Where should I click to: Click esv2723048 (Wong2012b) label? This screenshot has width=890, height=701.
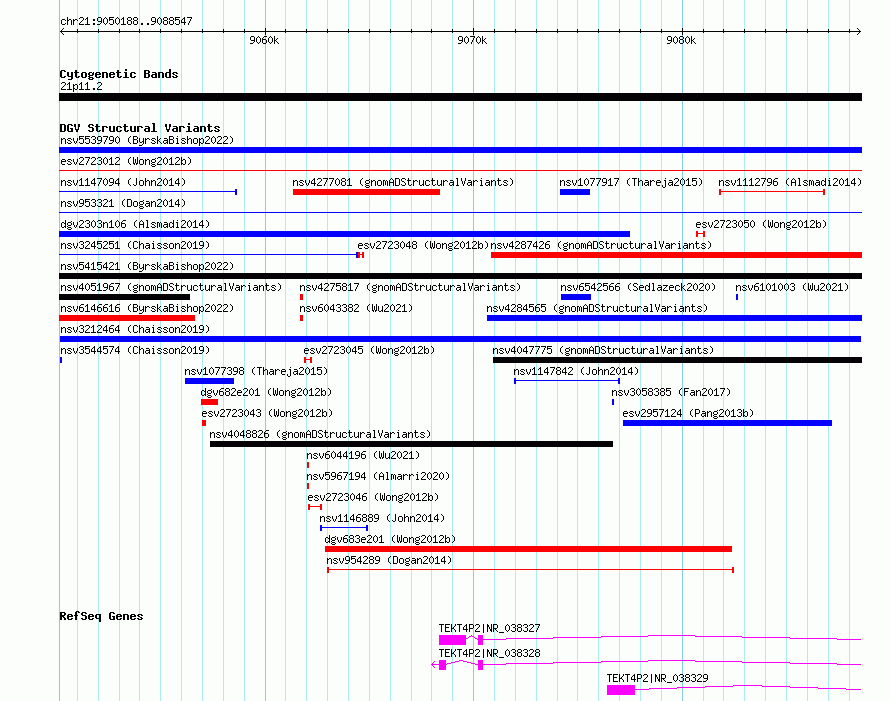pos(423,245)
